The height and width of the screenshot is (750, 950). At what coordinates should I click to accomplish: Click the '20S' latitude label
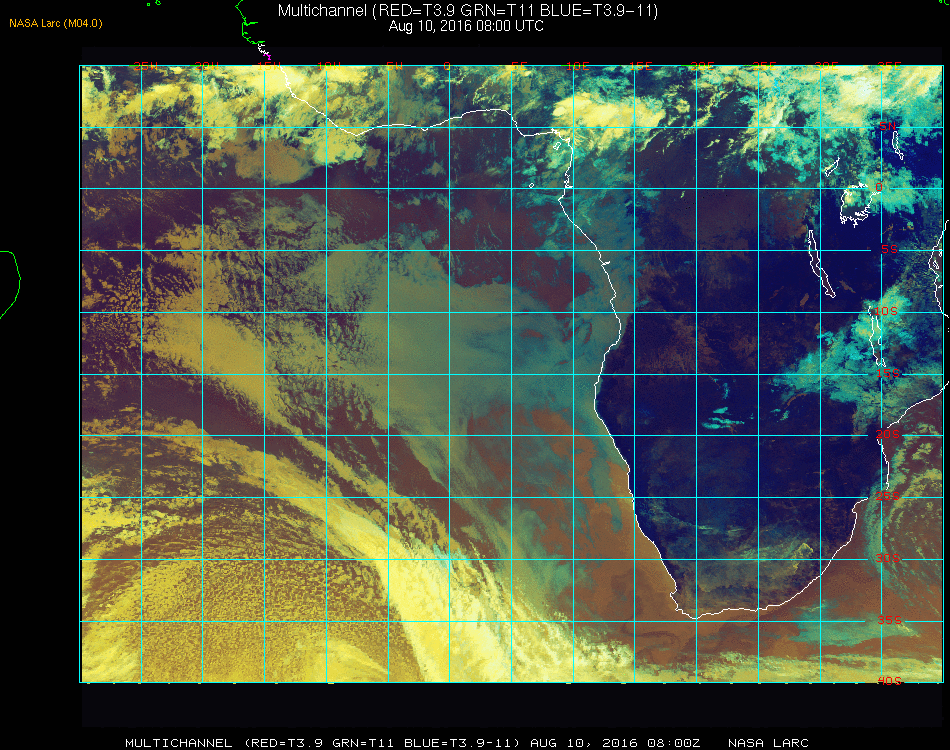tap(888, 434)
